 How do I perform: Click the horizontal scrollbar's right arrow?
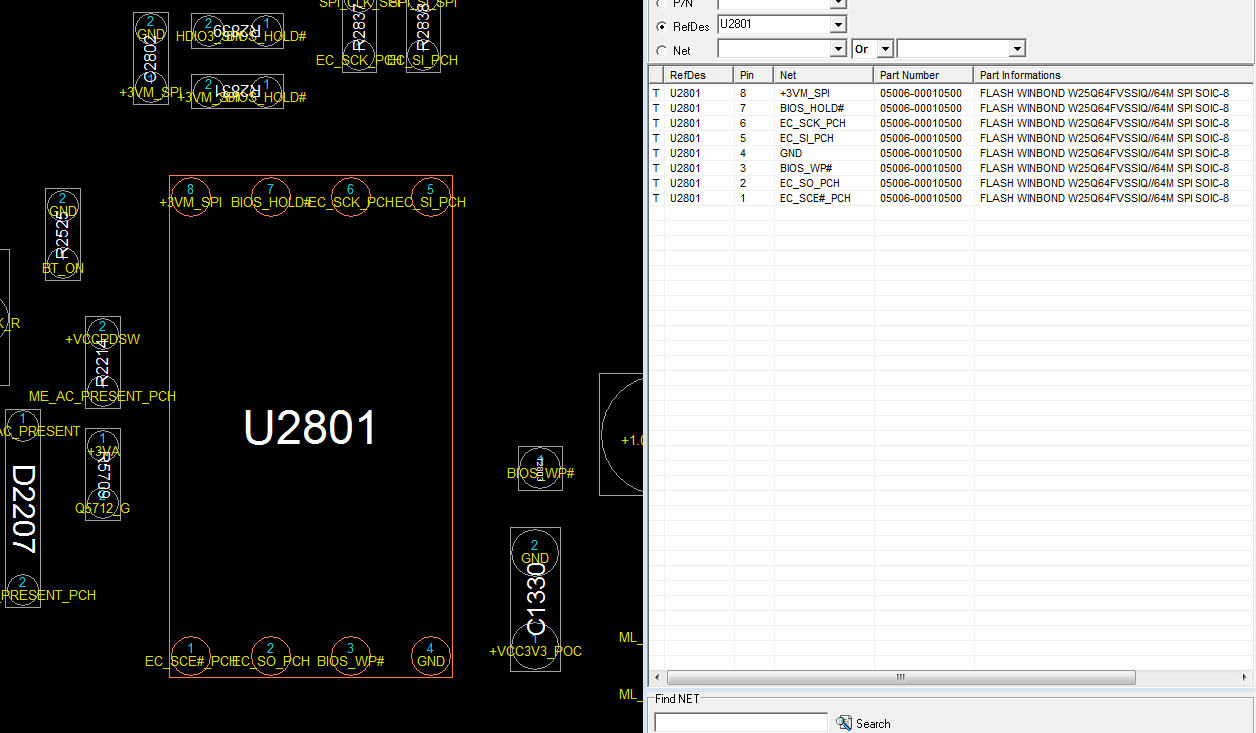click(x=1244, y=677)
